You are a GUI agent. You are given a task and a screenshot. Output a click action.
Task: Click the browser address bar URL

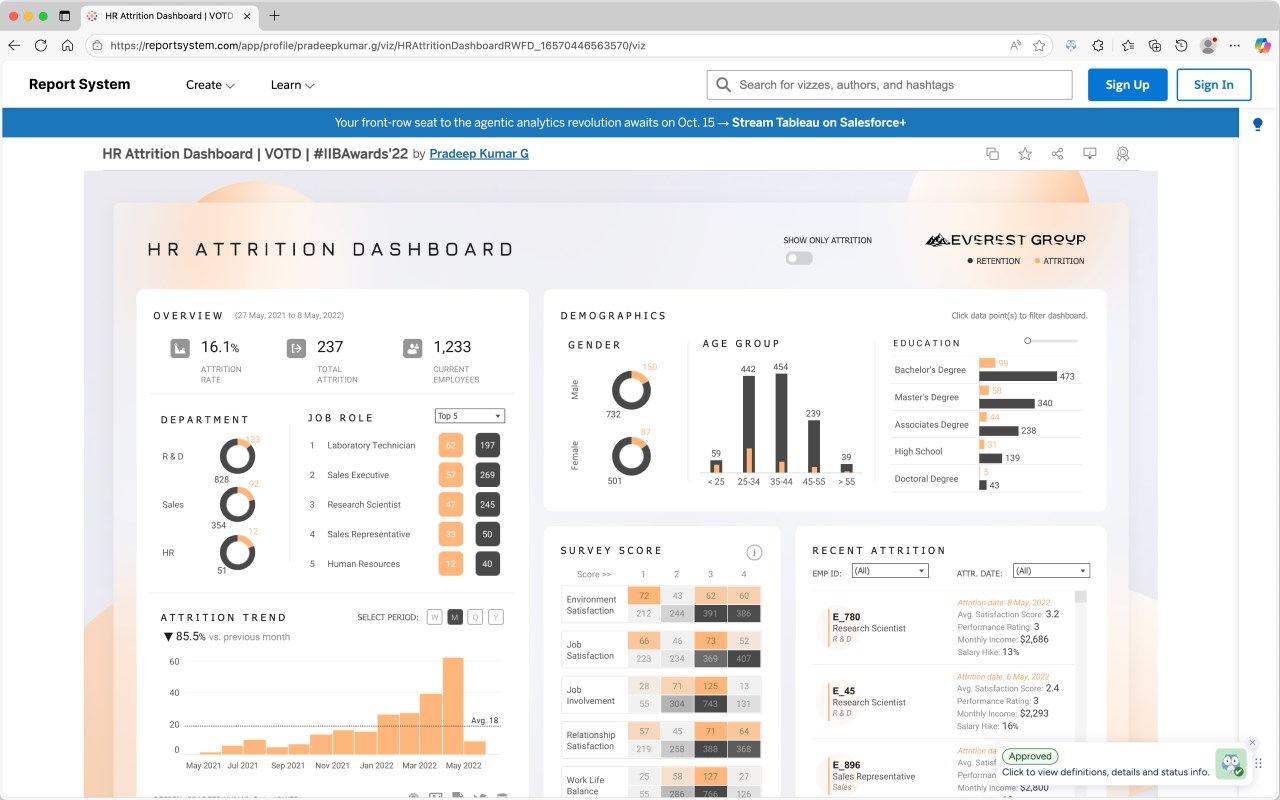point(378,45)
